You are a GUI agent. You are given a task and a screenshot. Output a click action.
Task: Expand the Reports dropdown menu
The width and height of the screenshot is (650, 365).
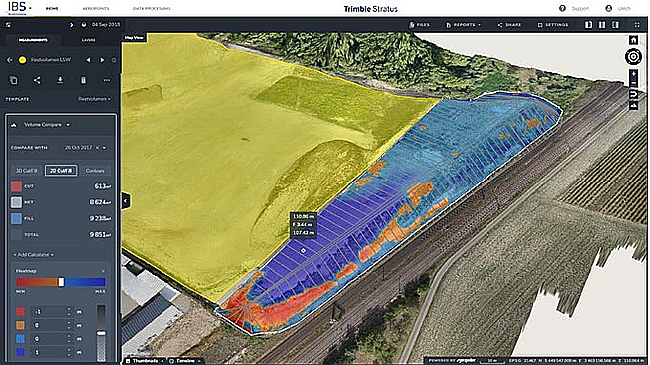[x=464, y=25]
